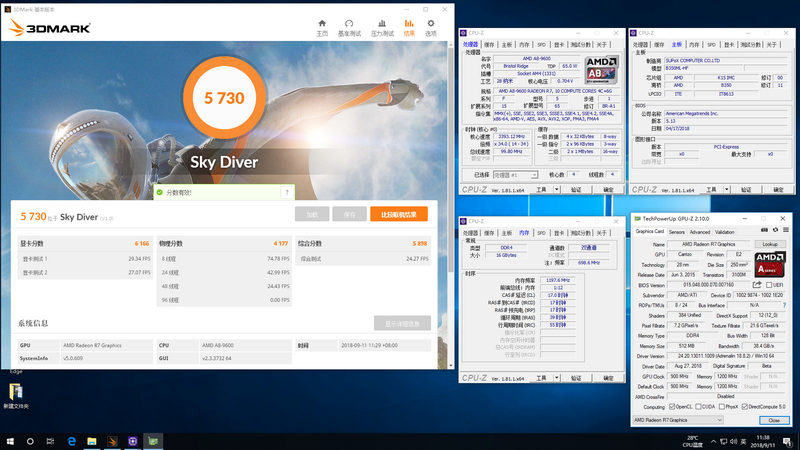800x450 pixels.
Task: Click the Lookup button in GPU-Z
Action: coord(770,244)
